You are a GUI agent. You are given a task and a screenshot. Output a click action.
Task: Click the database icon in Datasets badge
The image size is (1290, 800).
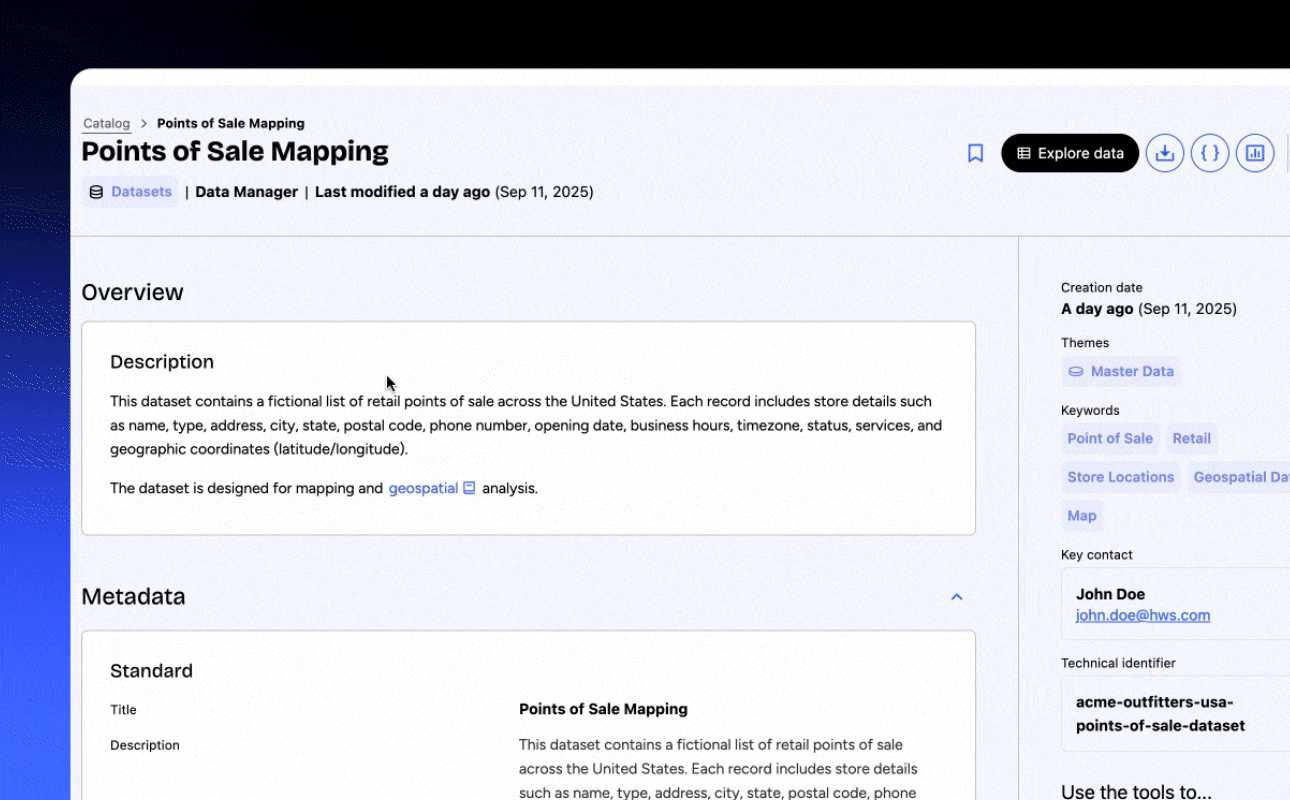[x=96, y=192]
